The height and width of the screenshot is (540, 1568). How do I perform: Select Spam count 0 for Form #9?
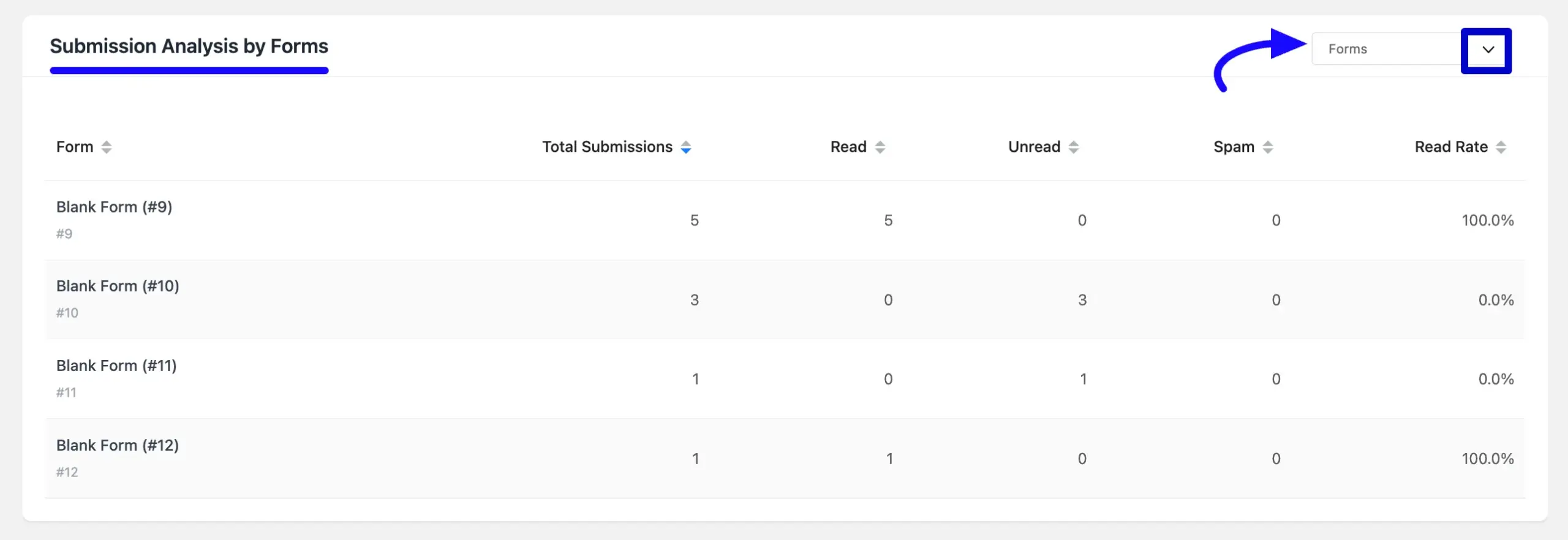pyautogui.click(x=1276, y=220)
